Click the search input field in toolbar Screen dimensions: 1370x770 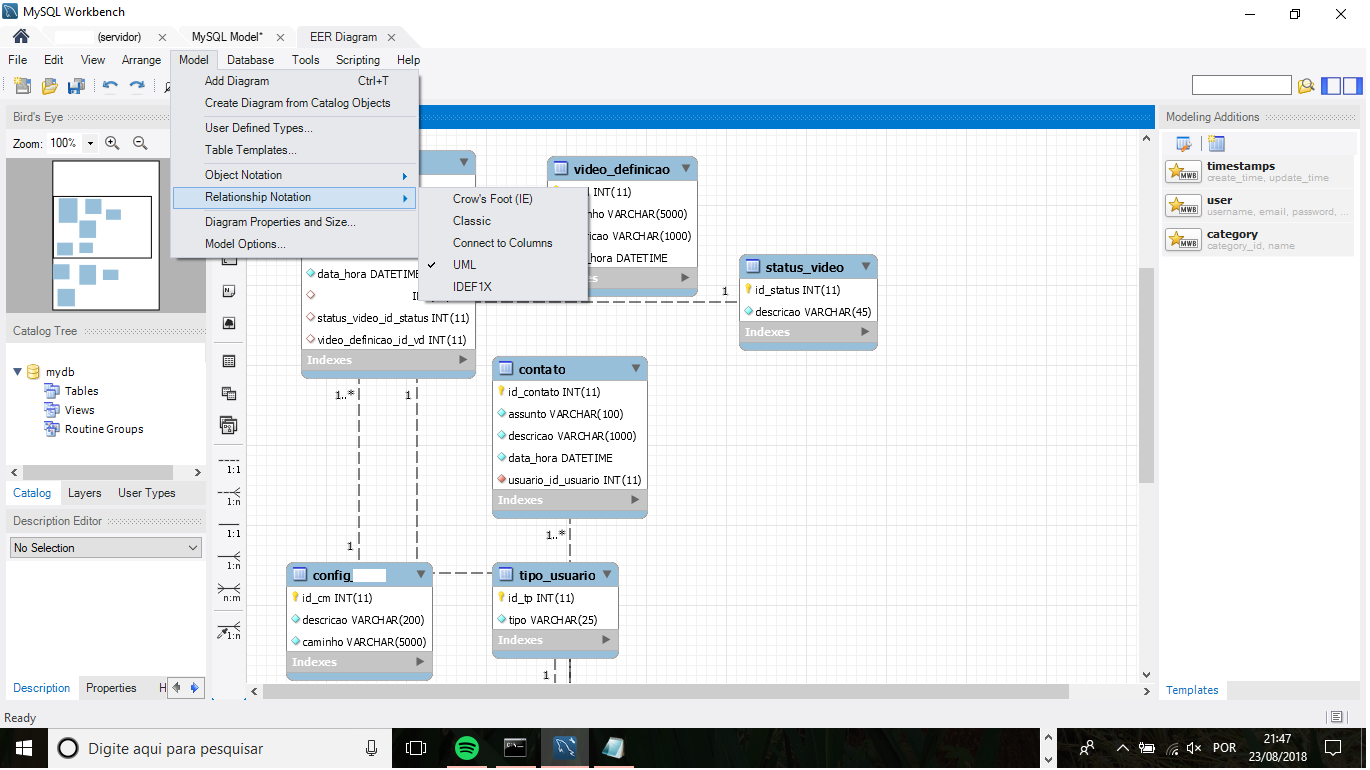click(x=1241, y=86)
